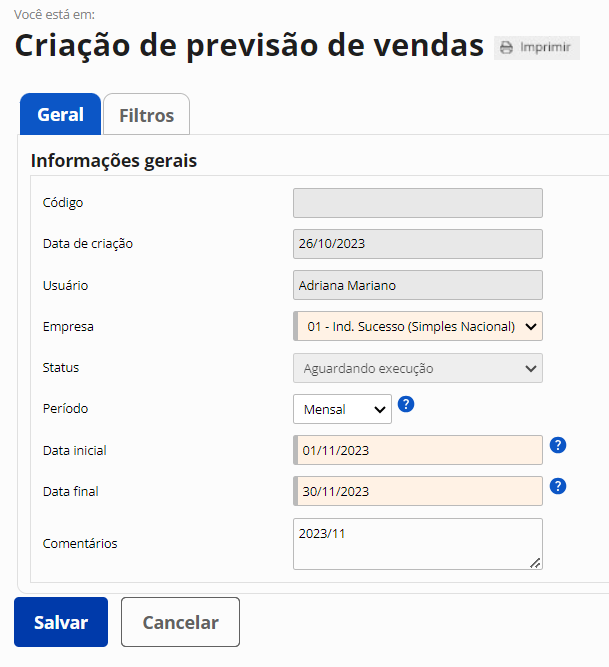Switch to the Filtros tab

coord(146,115)
